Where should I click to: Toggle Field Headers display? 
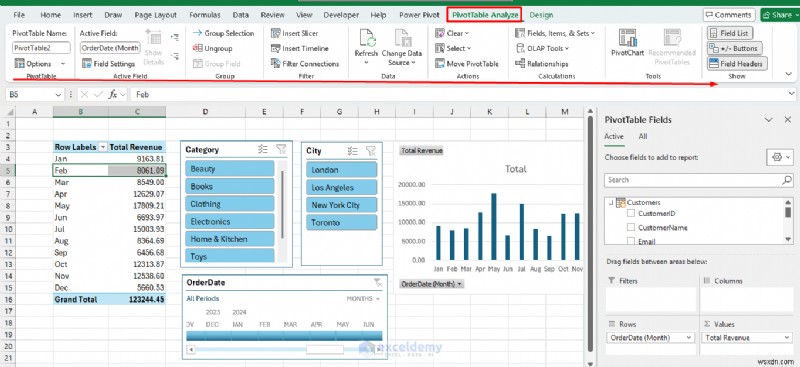click(x=737, y=64)
